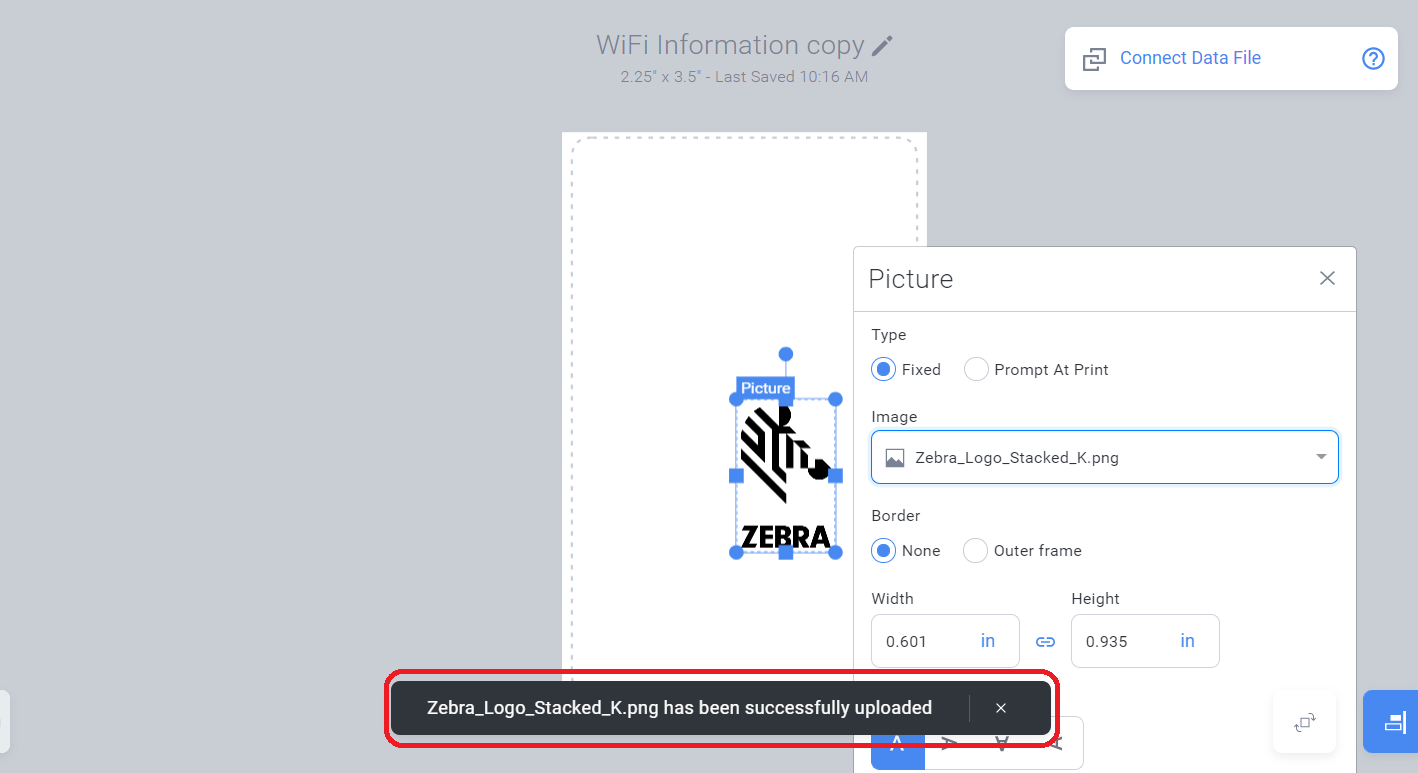
Task: Click the link icon between Width and Height
Action: pyautogui.click(x=1045, y=641)
